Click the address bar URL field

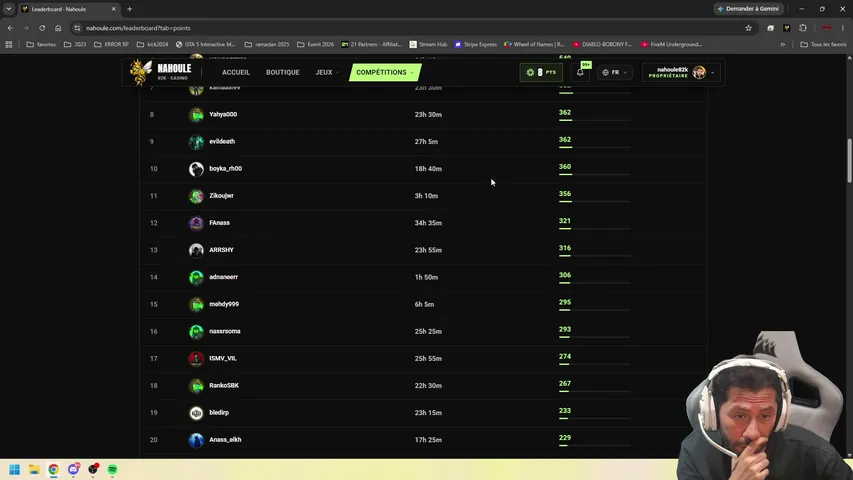coord(408,28)
